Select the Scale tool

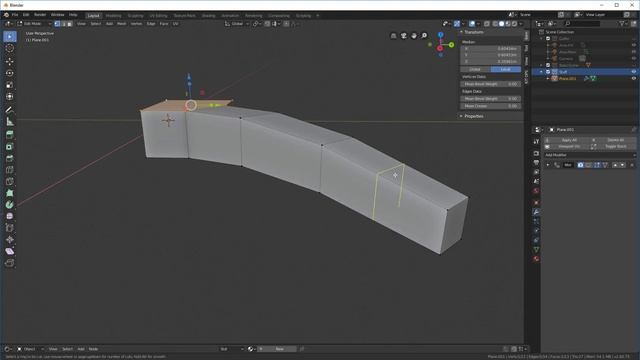click(10, 85)
